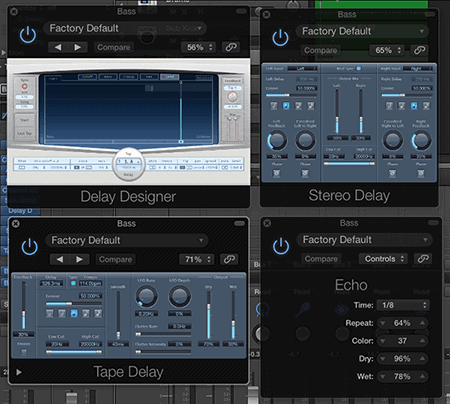Viewport: 450px width, 404px height.
Task: Click the Feedback knob in Delay Designer
Action: [x=232, y=97]
